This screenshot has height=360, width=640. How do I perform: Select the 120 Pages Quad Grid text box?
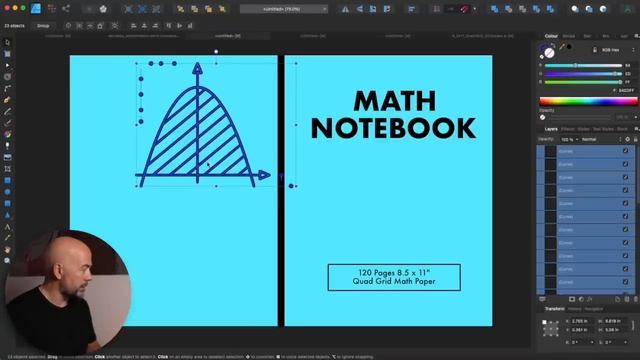[394, 277]
